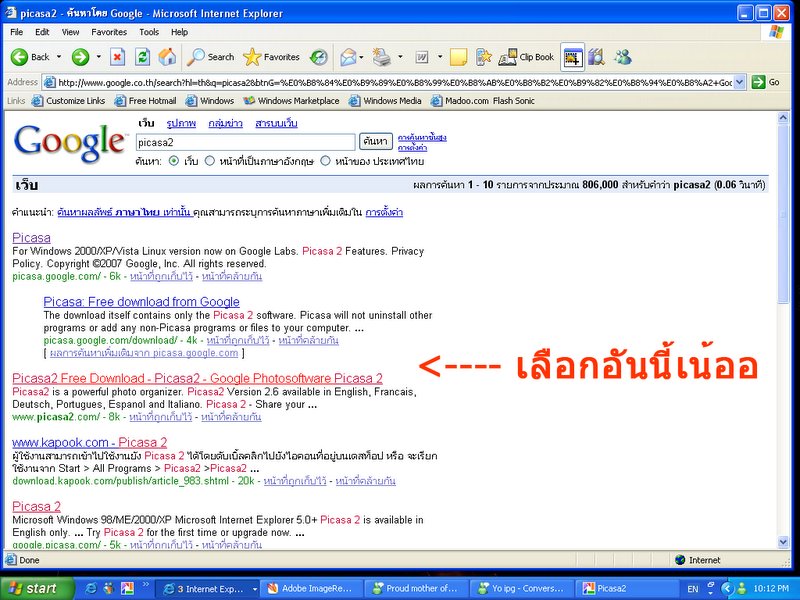The height and width of the screenshot is (600, 800).
Task: Click the Google search box containing picasa2
Action: (245, 142)
